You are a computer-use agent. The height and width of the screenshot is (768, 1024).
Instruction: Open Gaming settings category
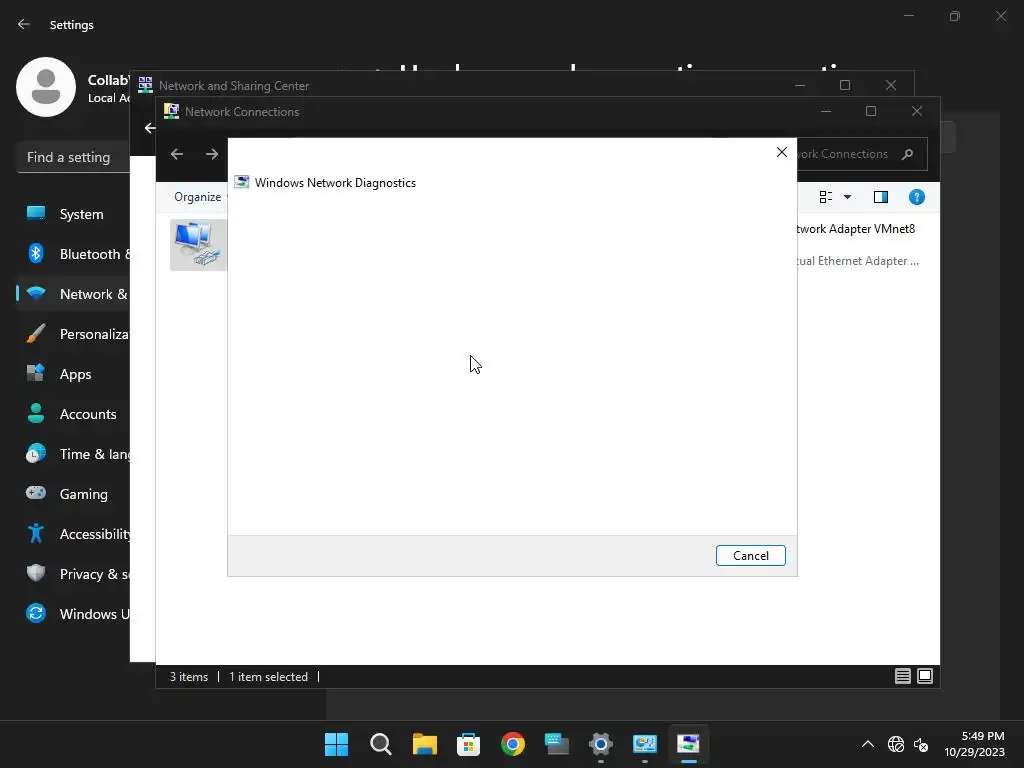pyautogui.click(x=73, y=494)
